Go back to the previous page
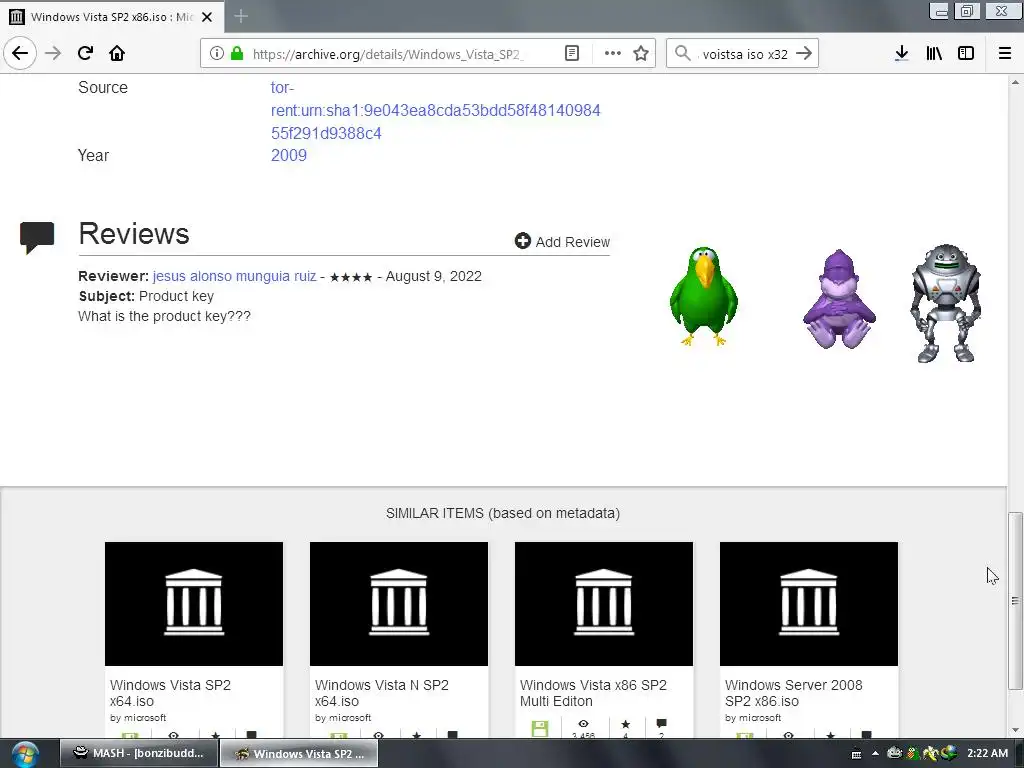 click(20, 53)
